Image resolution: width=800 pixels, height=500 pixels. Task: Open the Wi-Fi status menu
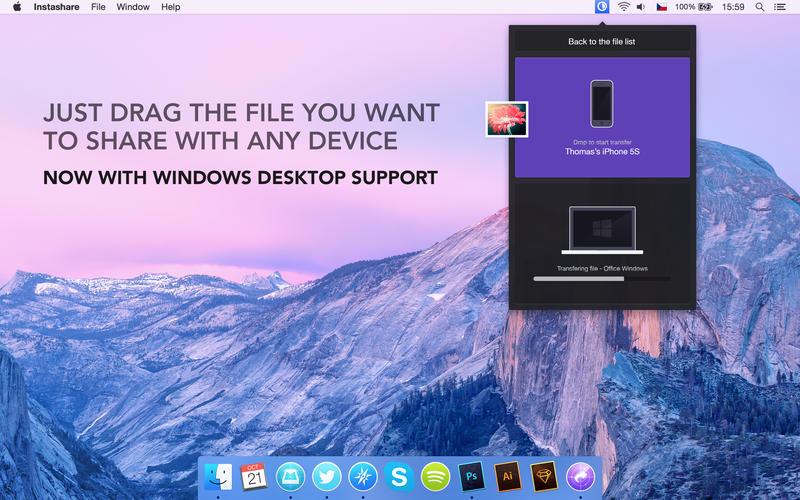[623, 7]
